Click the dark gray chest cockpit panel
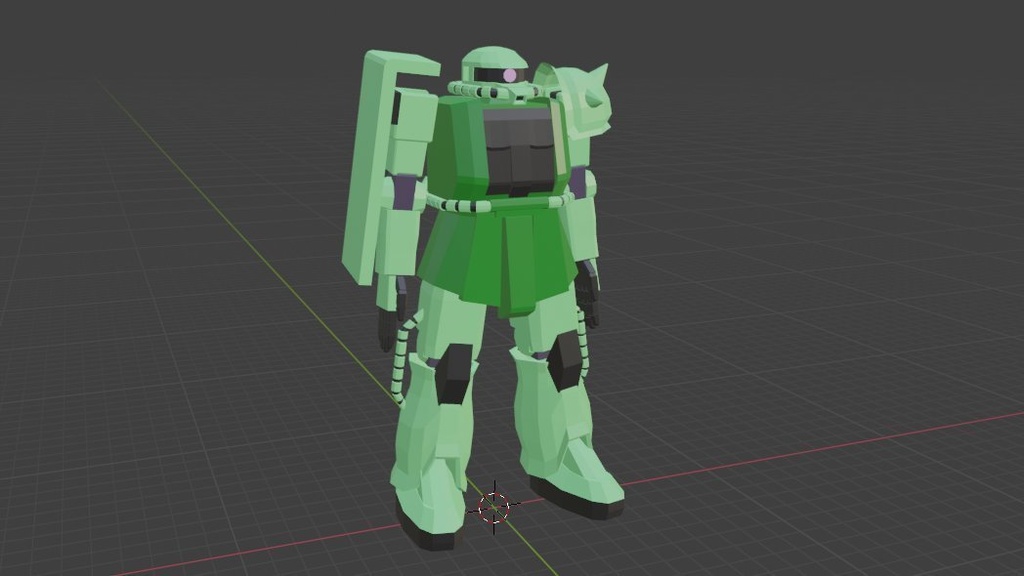 coord(519,152)
